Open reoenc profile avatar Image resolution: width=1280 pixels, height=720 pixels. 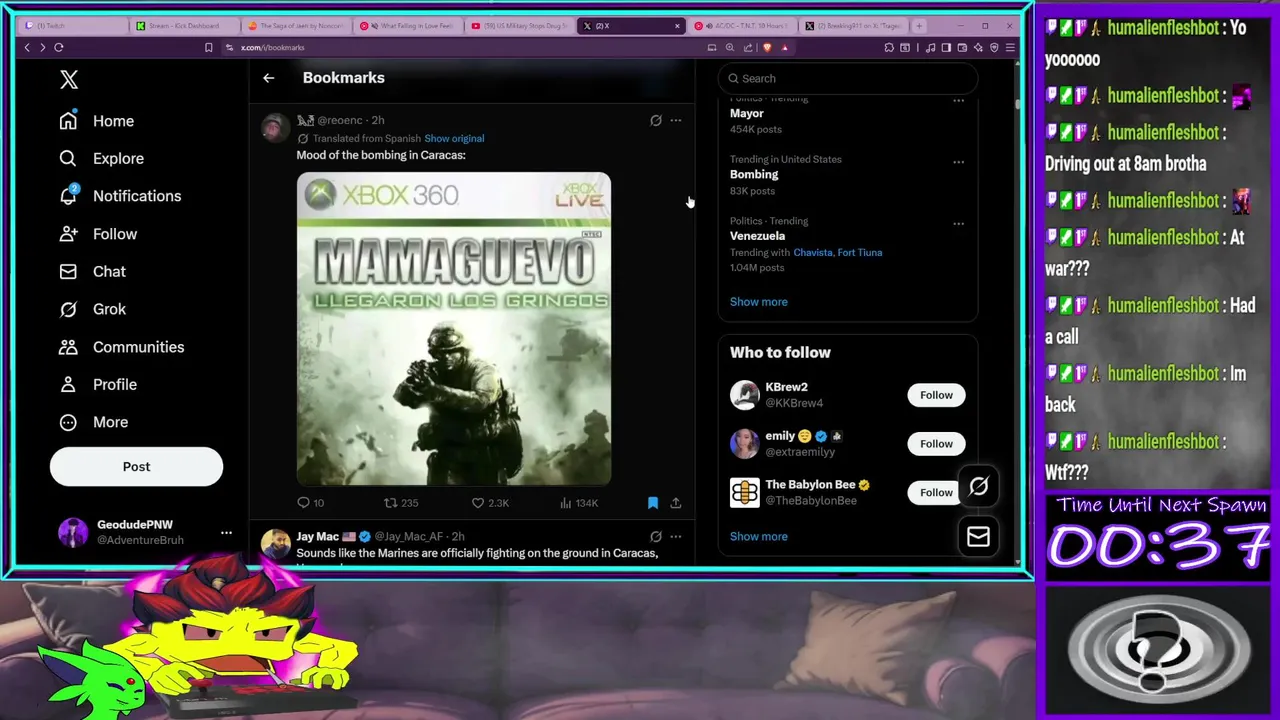275,128
